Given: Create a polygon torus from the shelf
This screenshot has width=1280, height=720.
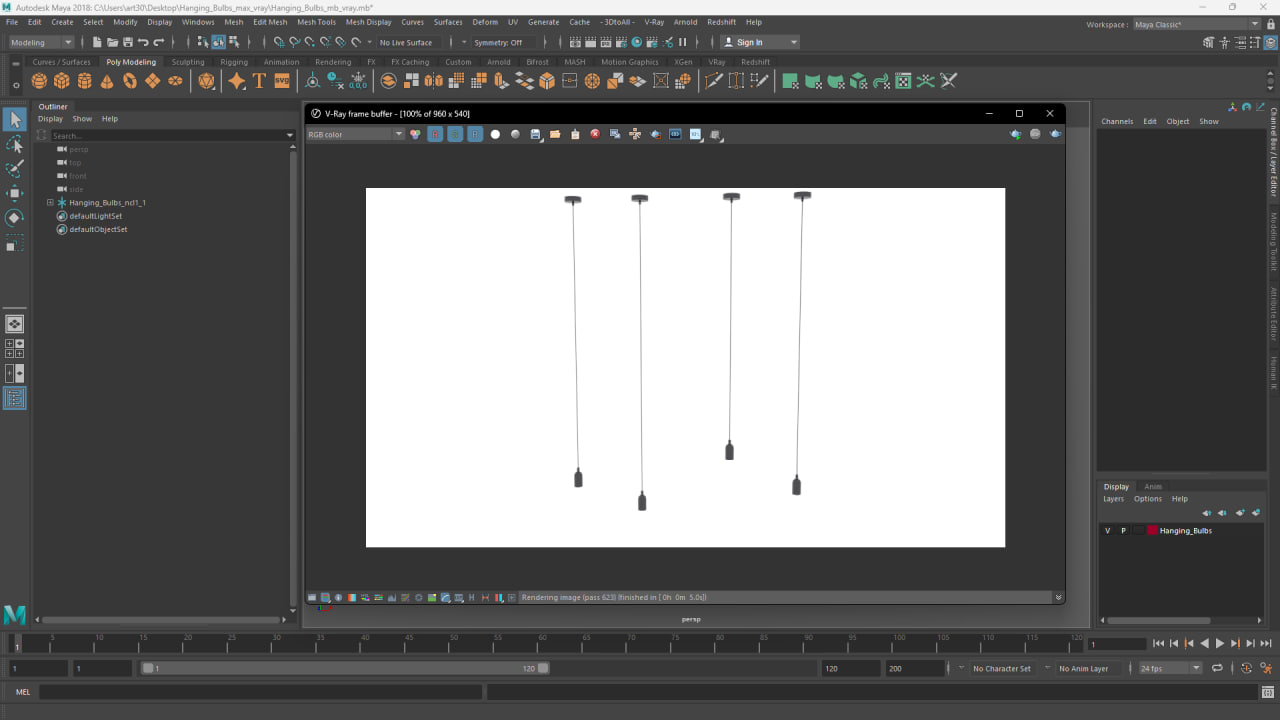Looking at the screenshot, I should 130,81.
